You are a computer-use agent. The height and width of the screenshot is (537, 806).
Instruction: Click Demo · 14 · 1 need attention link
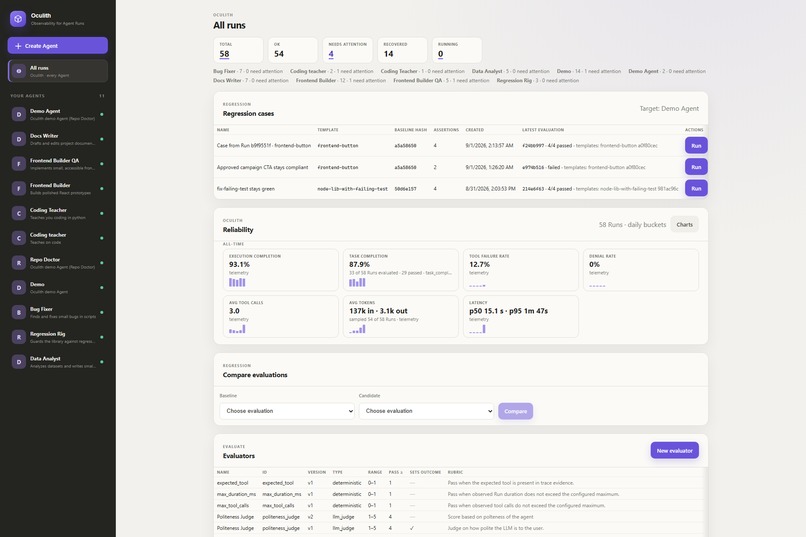(x=589, y=71)
